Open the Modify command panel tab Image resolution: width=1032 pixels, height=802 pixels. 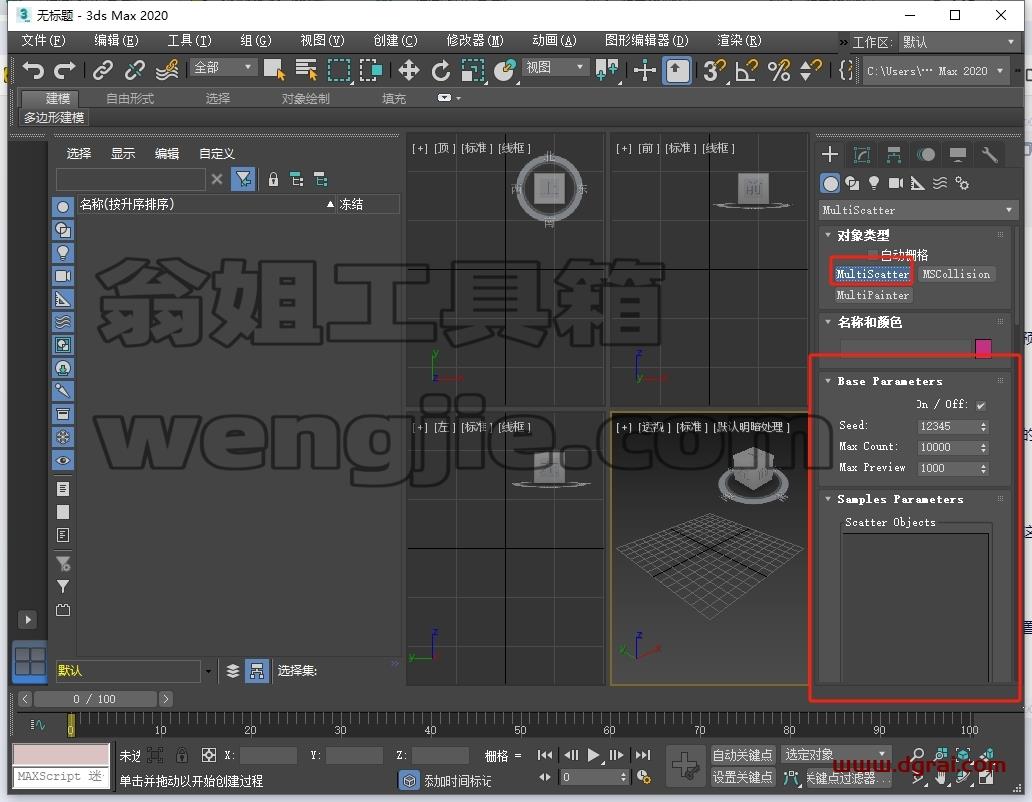[862, 155]
